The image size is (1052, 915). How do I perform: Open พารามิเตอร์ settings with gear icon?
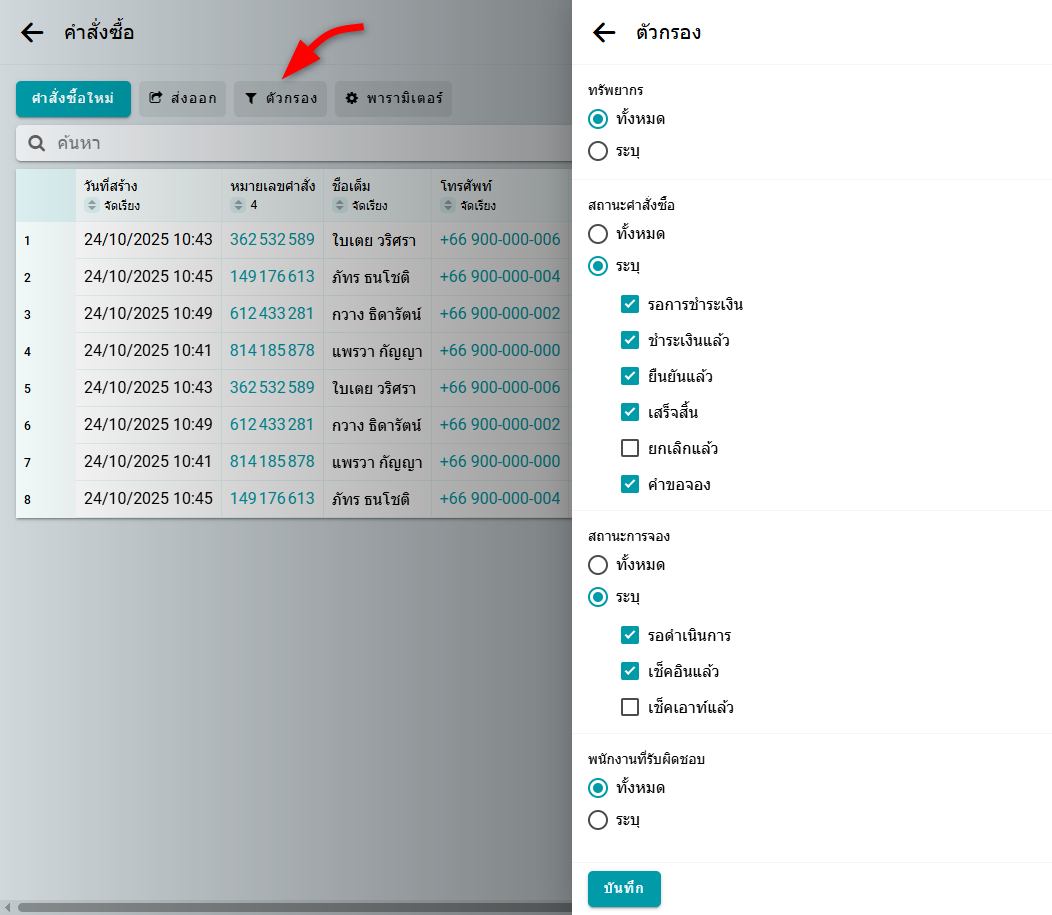[x=393, y=99]
